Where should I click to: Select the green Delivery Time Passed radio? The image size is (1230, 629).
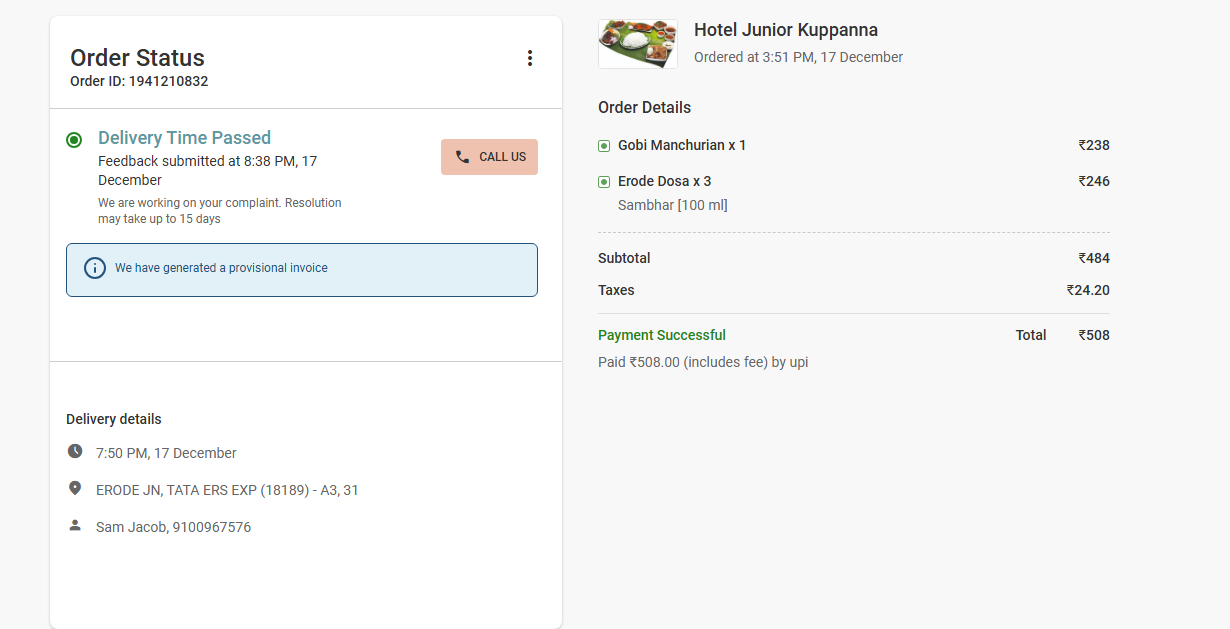74,140
